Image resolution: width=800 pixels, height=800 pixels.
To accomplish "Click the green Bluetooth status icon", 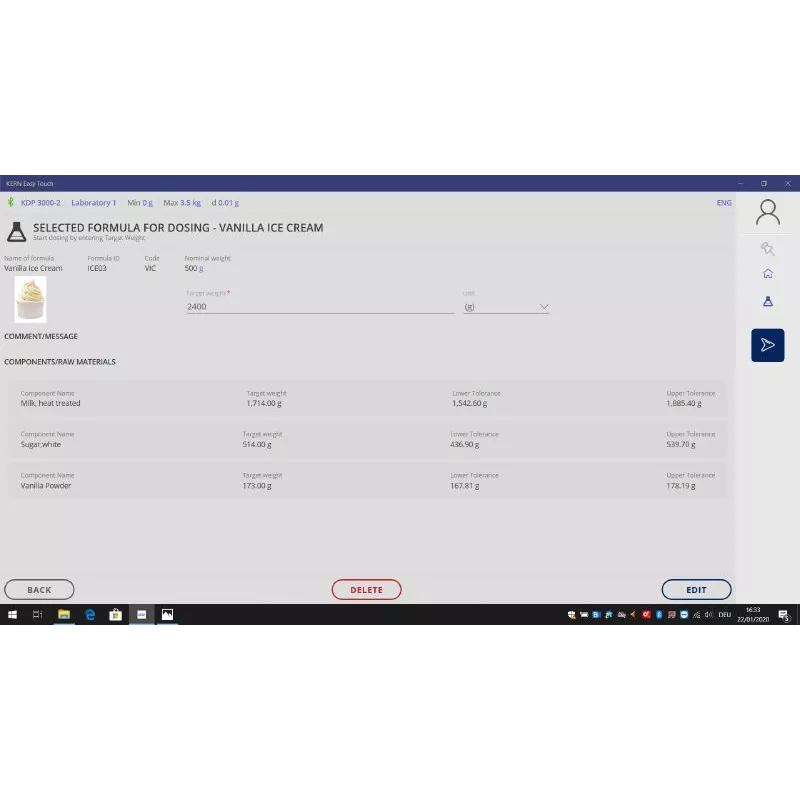I will coord(11,203).
